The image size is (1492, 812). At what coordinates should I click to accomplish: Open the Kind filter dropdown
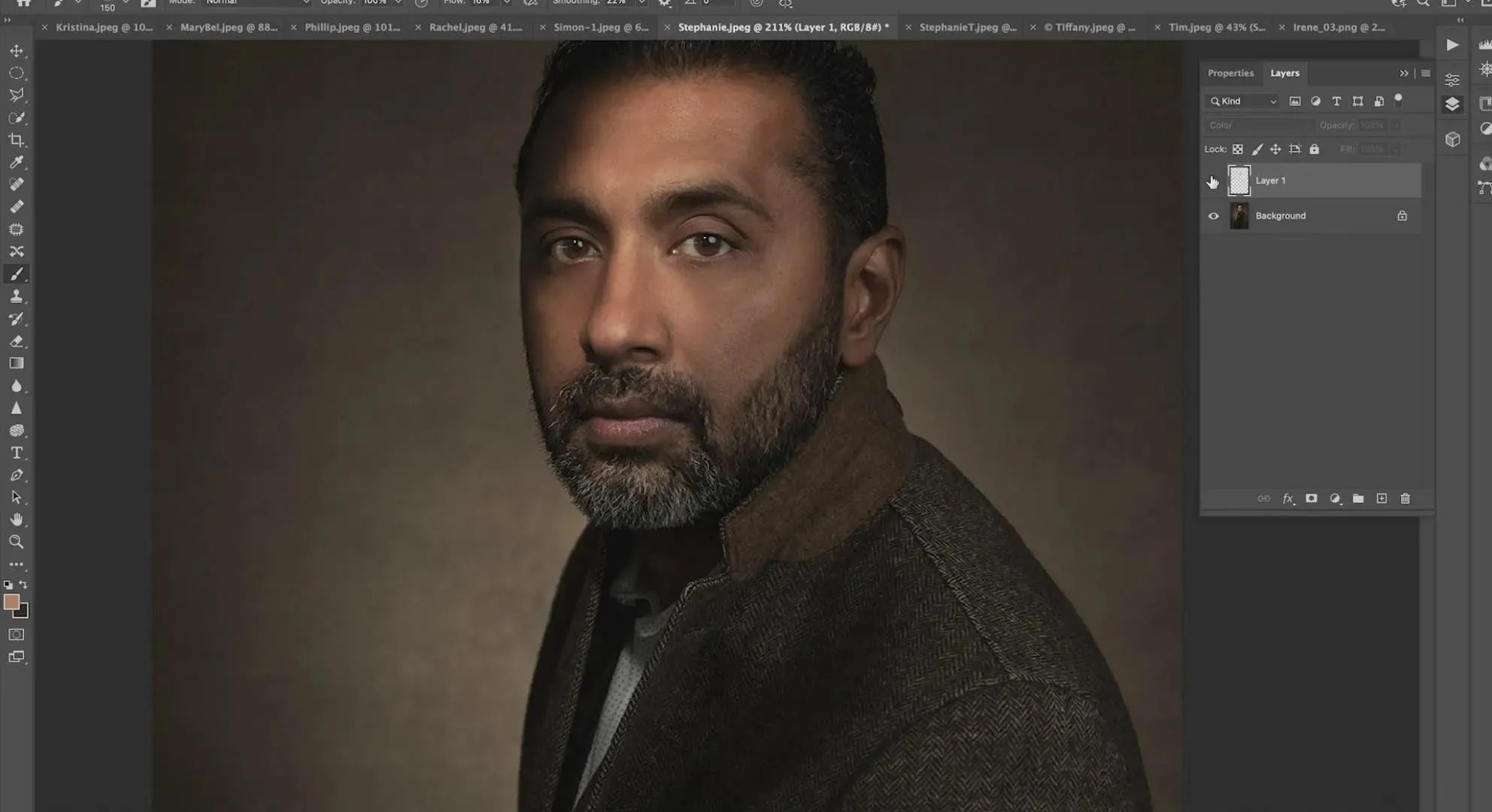[1242, 101]
